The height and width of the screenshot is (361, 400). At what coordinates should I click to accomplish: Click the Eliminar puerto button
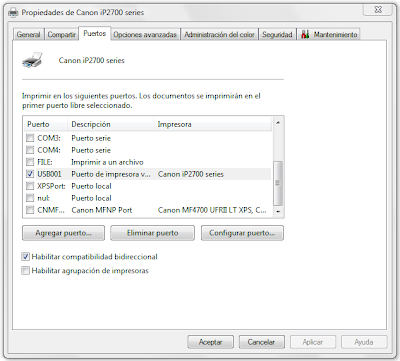click(152, 233)
